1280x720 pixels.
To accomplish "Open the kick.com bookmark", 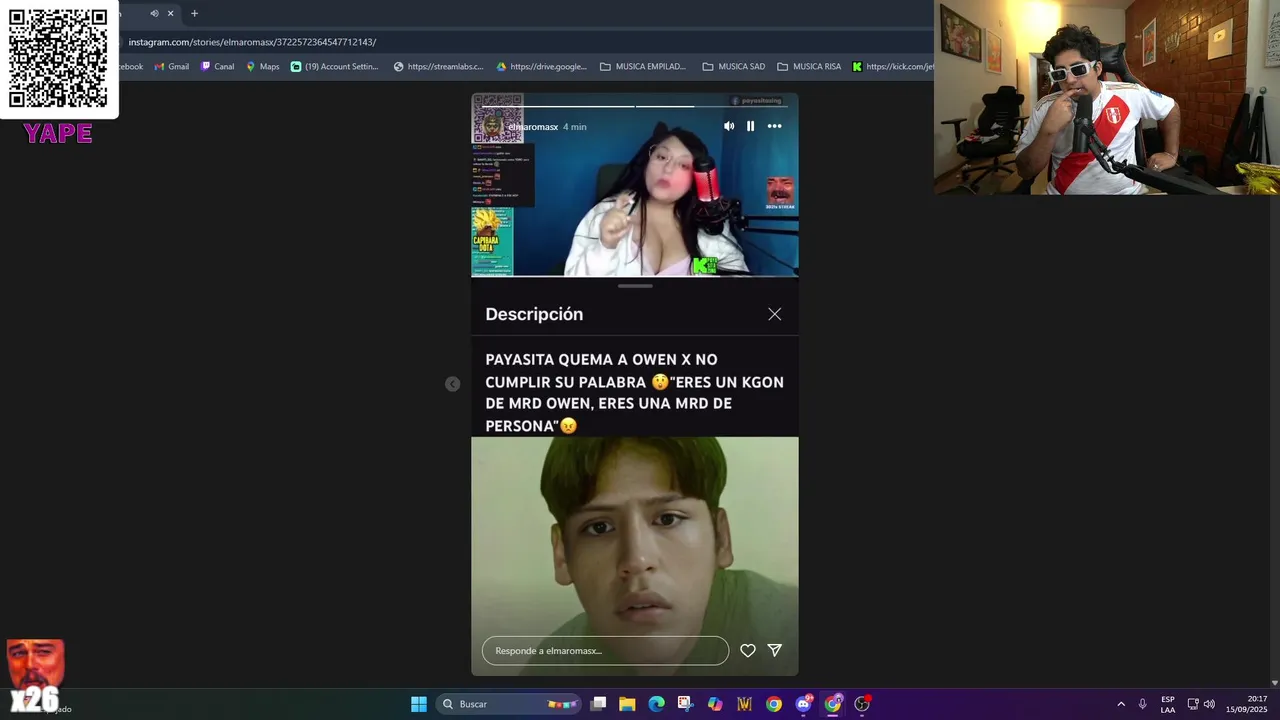I will pos(893,67).
